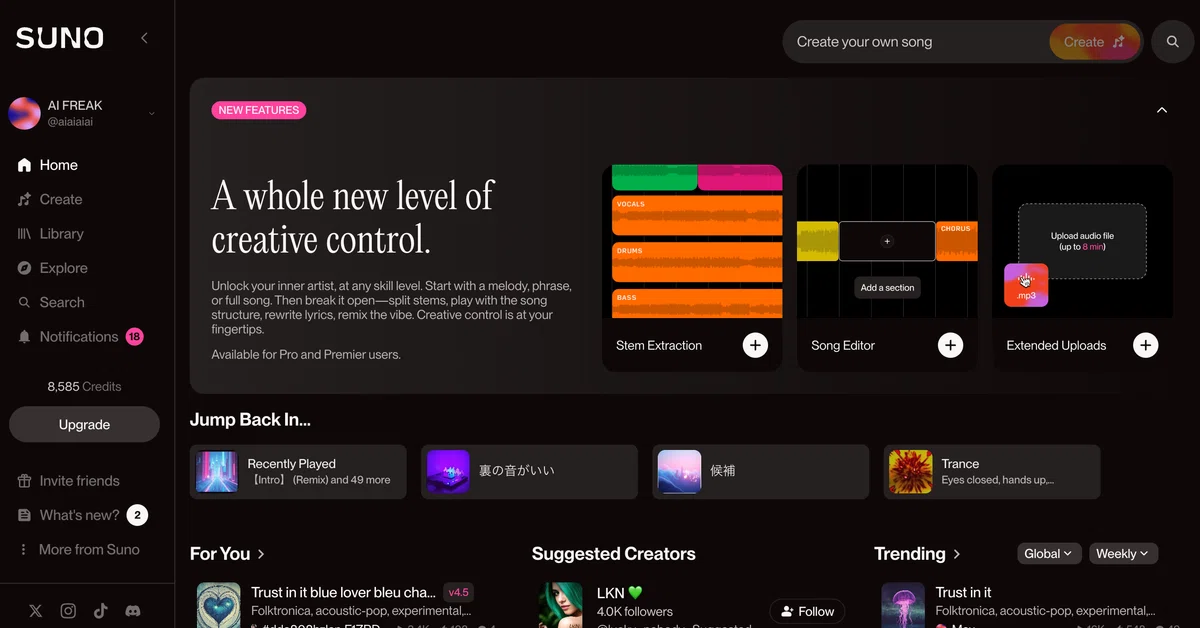Click the CHORUS section block

coord(956,241)
